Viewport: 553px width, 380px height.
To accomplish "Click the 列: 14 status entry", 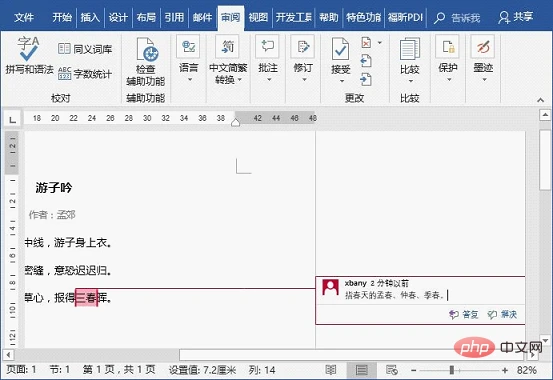I will 262,370.
